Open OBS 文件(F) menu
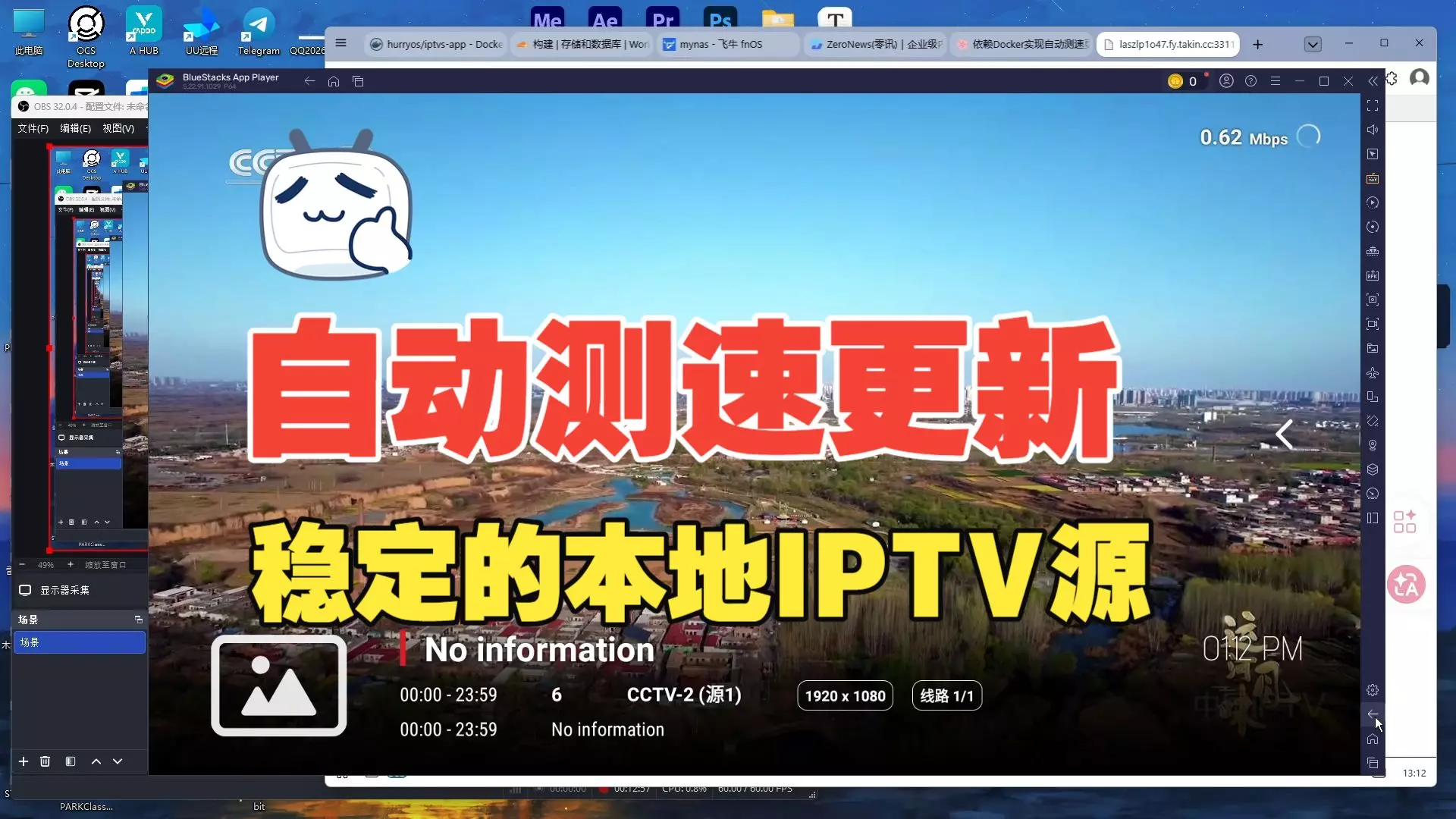 point(33,128)
